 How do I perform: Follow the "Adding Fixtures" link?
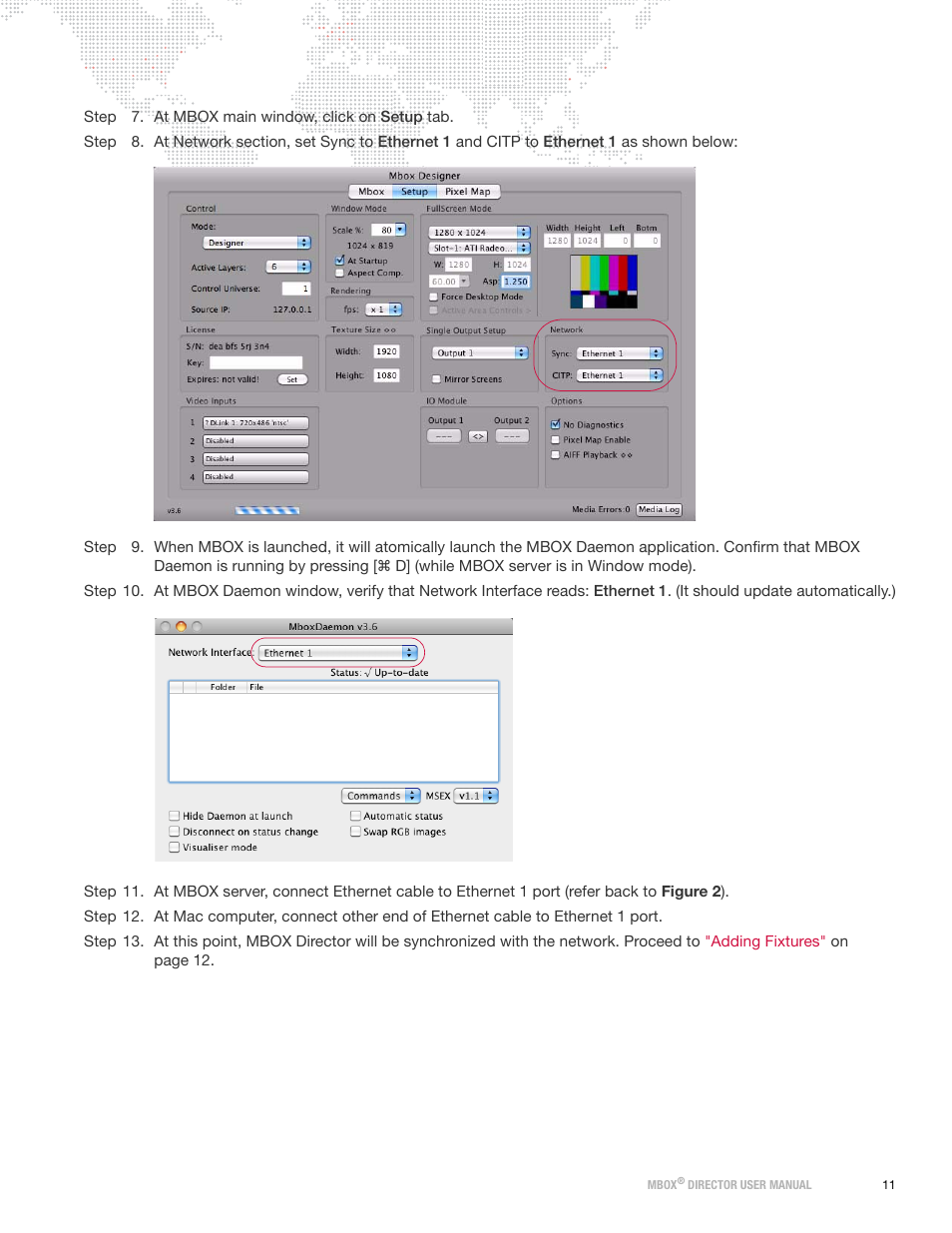click(x=765, y=941)
